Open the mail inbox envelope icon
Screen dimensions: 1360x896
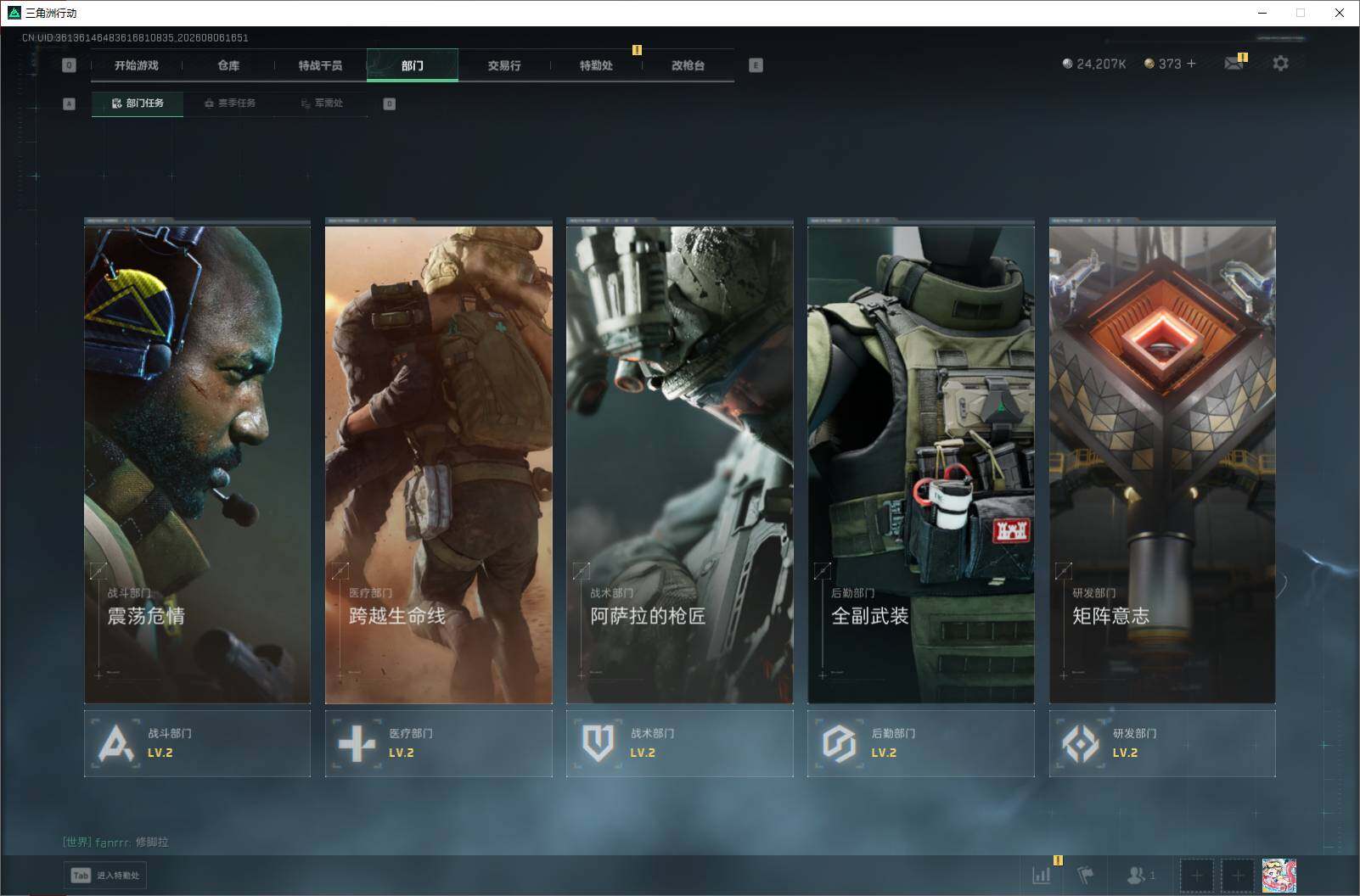click(x=1234, y=64)
